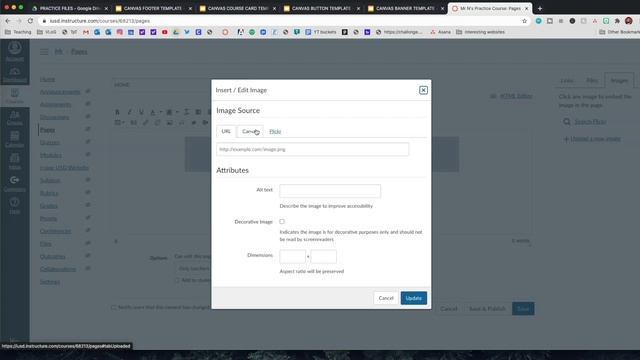Open the Other Bookmarks folder
This screenshot has height=360, width=640.
tap(619, 32)
